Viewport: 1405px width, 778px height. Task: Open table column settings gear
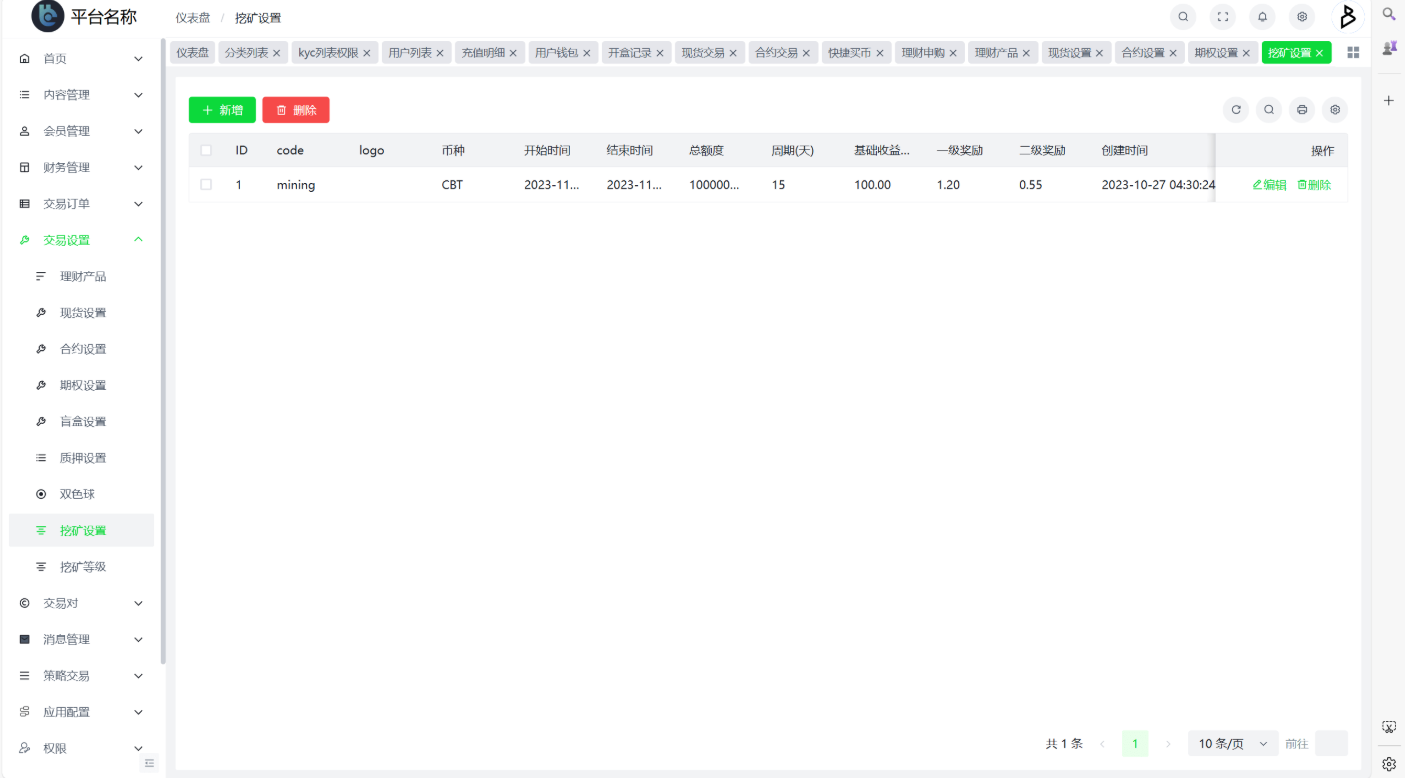[1335, 110]
